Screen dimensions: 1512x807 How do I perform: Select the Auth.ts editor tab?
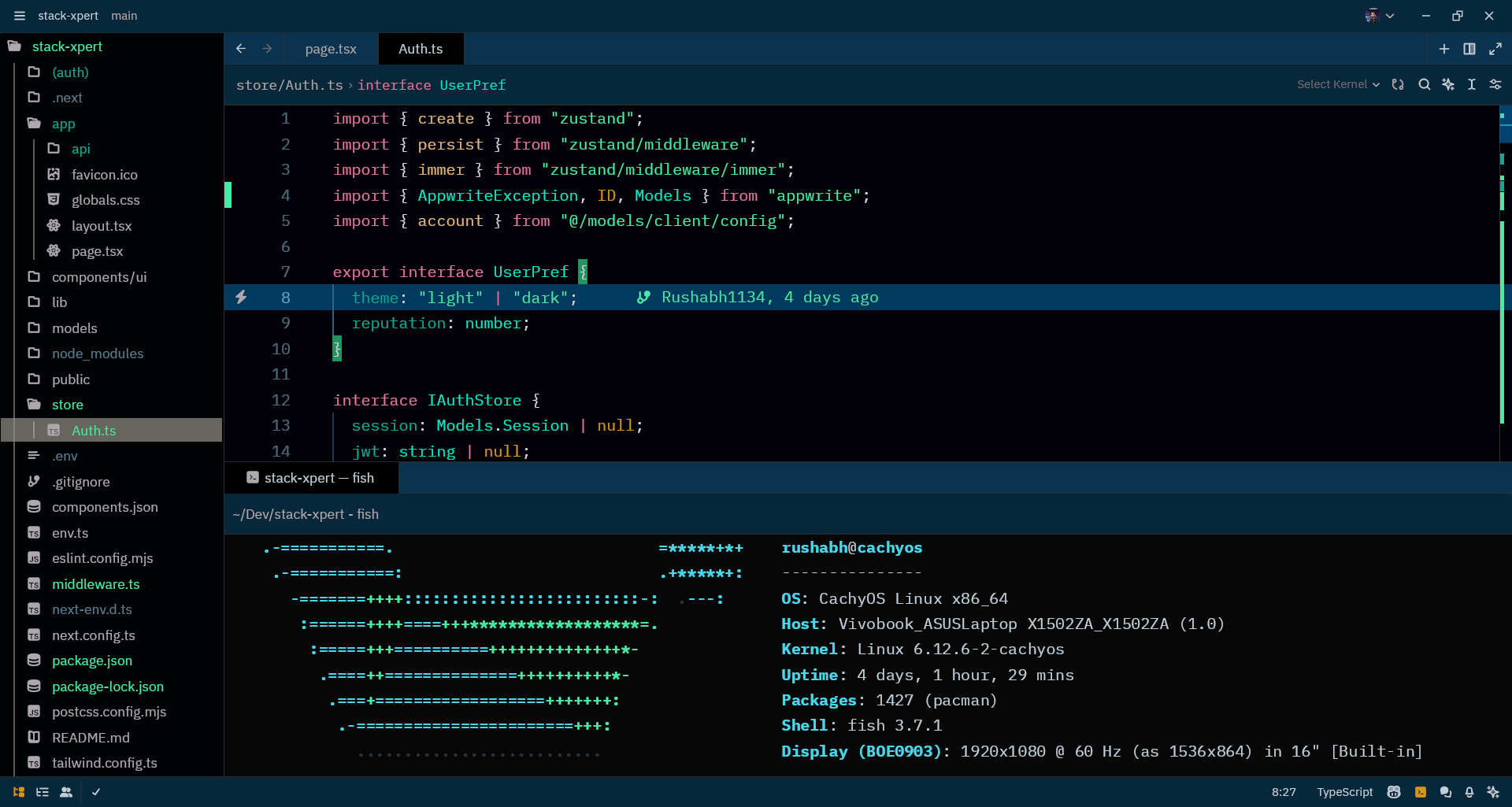421,49
